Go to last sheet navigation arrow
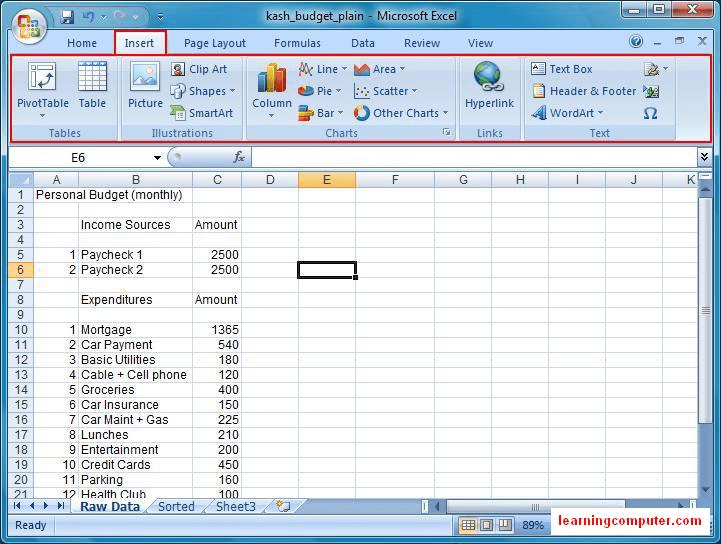 click(x=61, y=506)
